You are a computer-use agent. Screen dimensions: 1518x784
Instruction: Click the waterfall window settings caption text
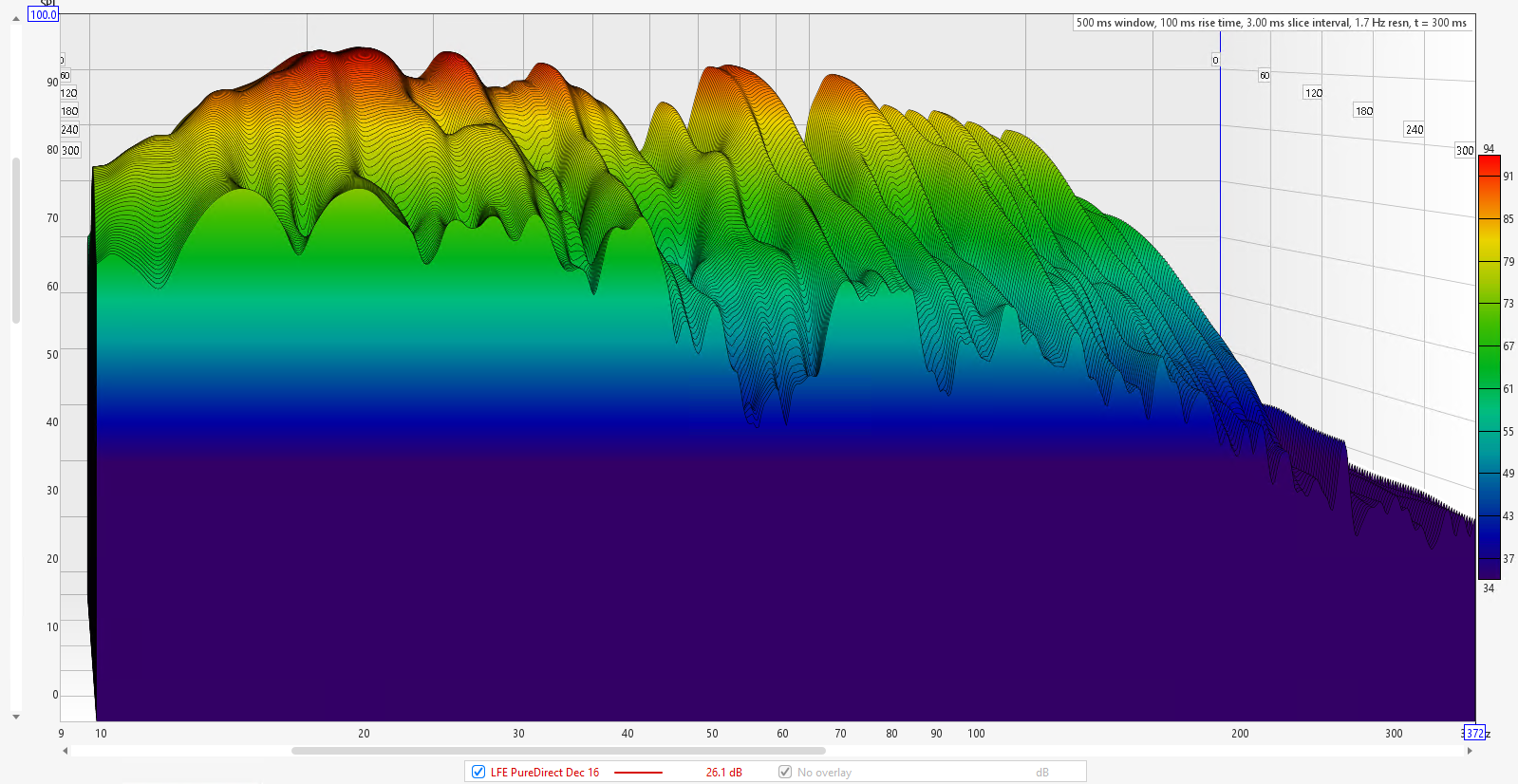[x=1271, y=23]
